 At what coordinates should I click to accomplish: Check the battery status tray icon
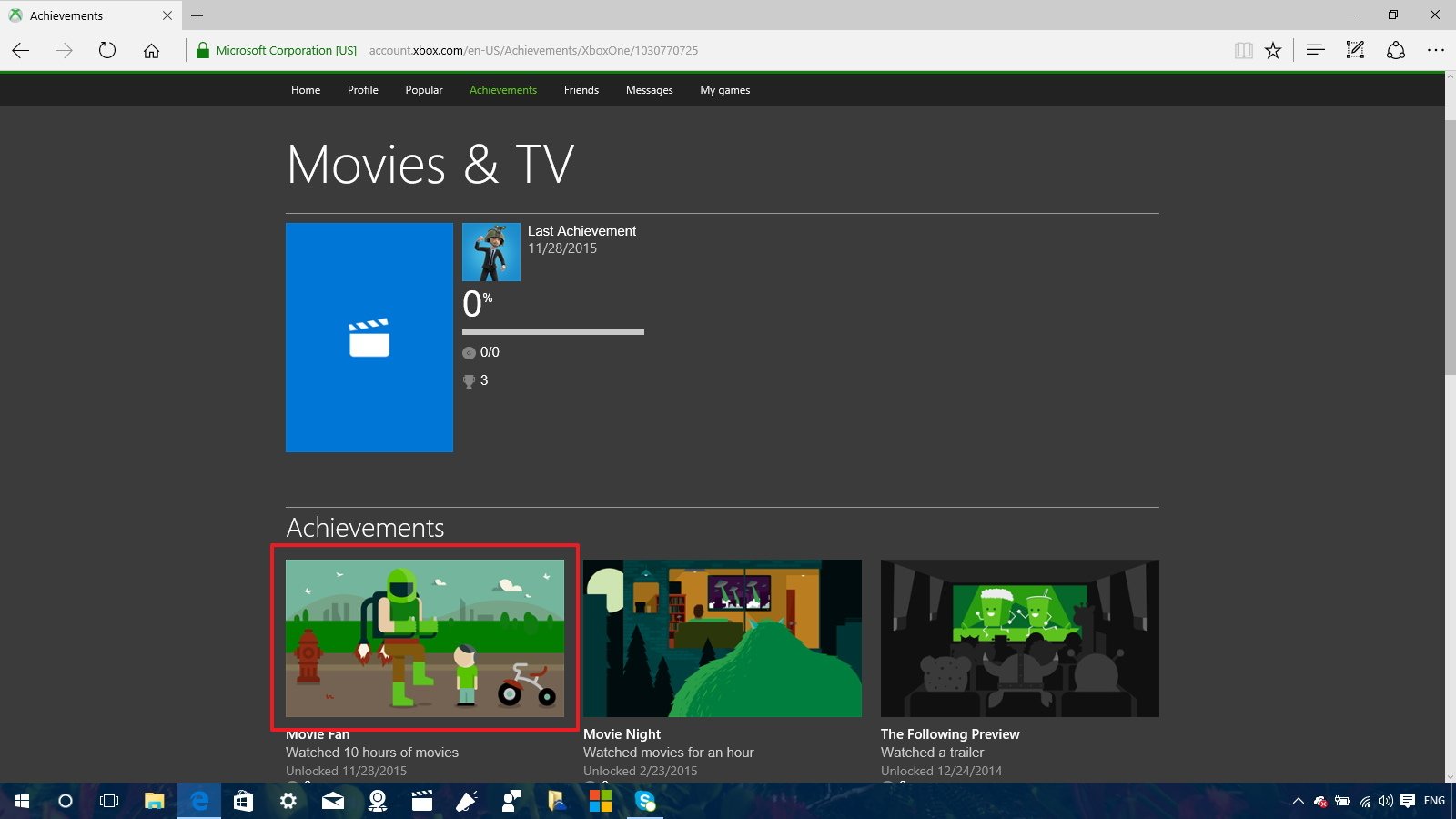point(1342,801)
